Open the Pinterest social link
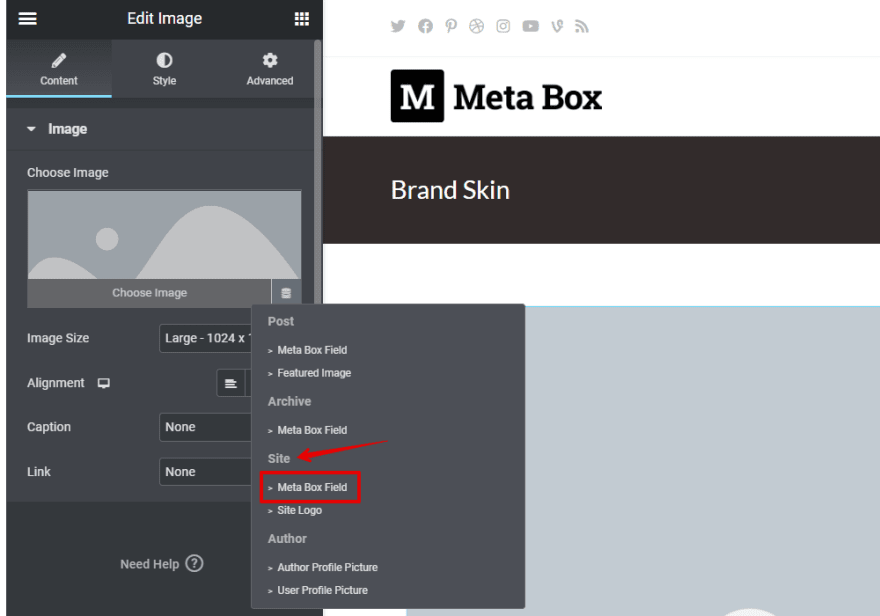 (x=451, y=26)
